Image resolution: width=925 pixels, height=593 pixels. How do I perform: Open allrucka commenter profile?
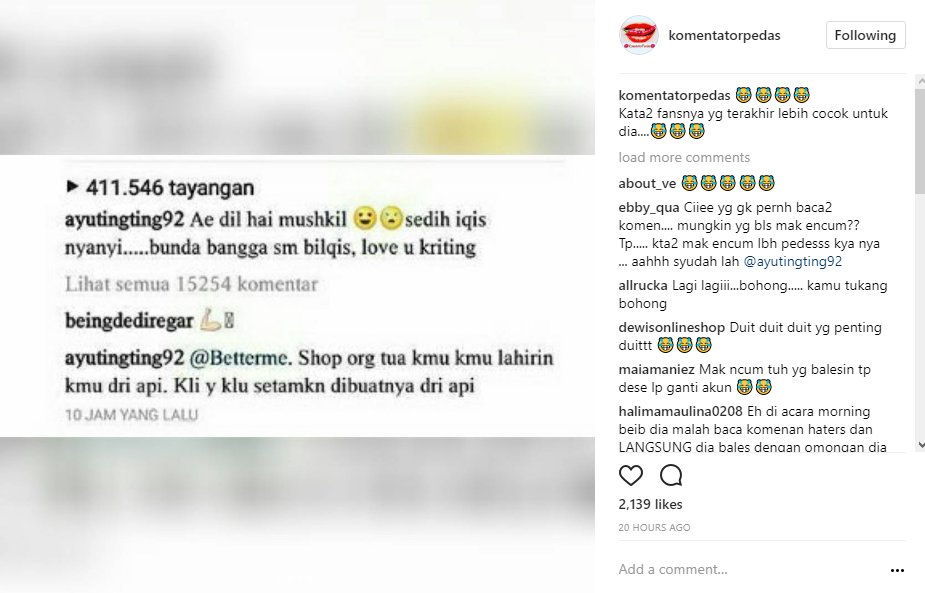[x=643, y=286]
